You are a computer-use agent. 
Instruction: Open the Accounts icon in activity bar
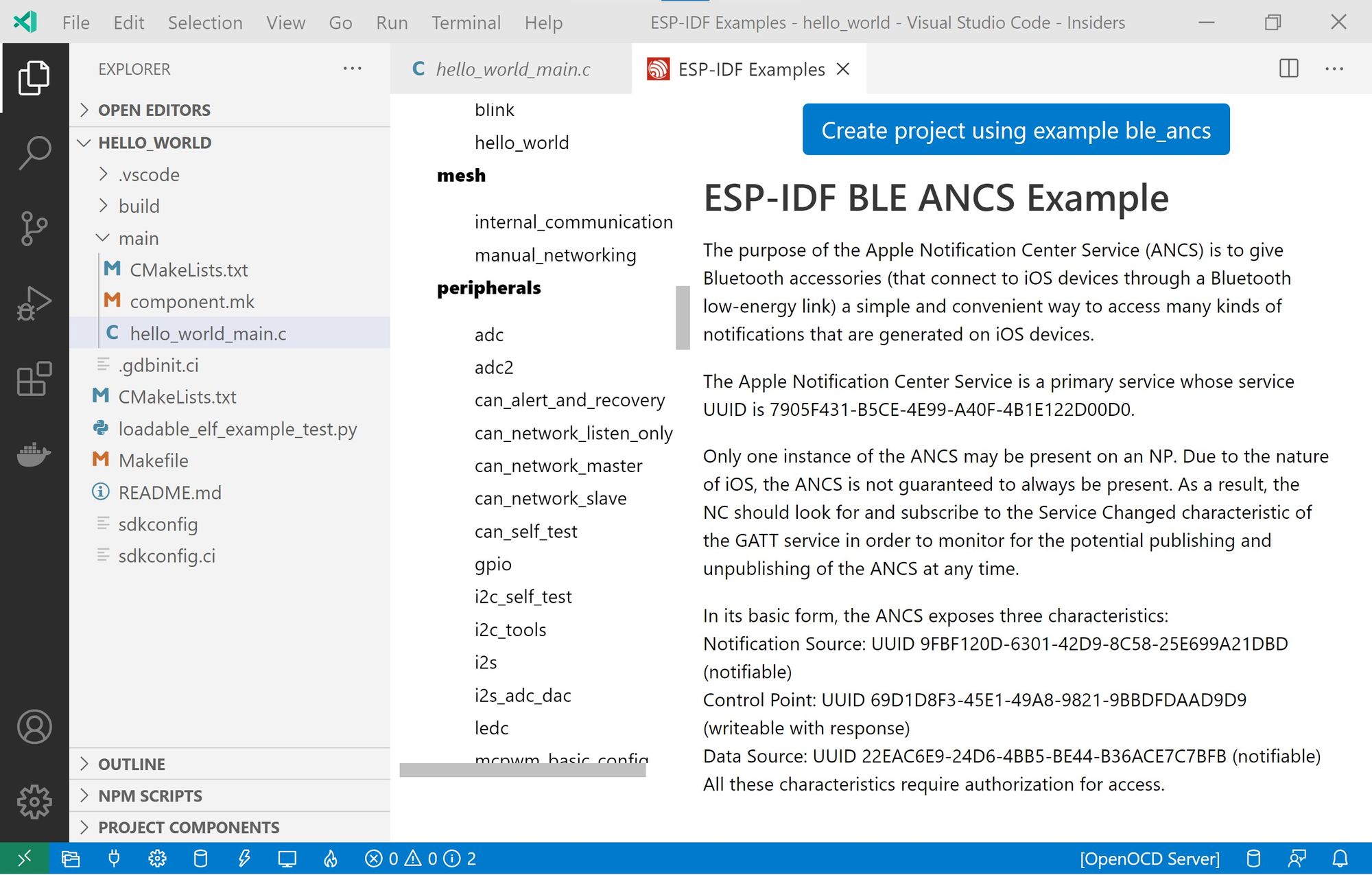click(x=34, y=727)
